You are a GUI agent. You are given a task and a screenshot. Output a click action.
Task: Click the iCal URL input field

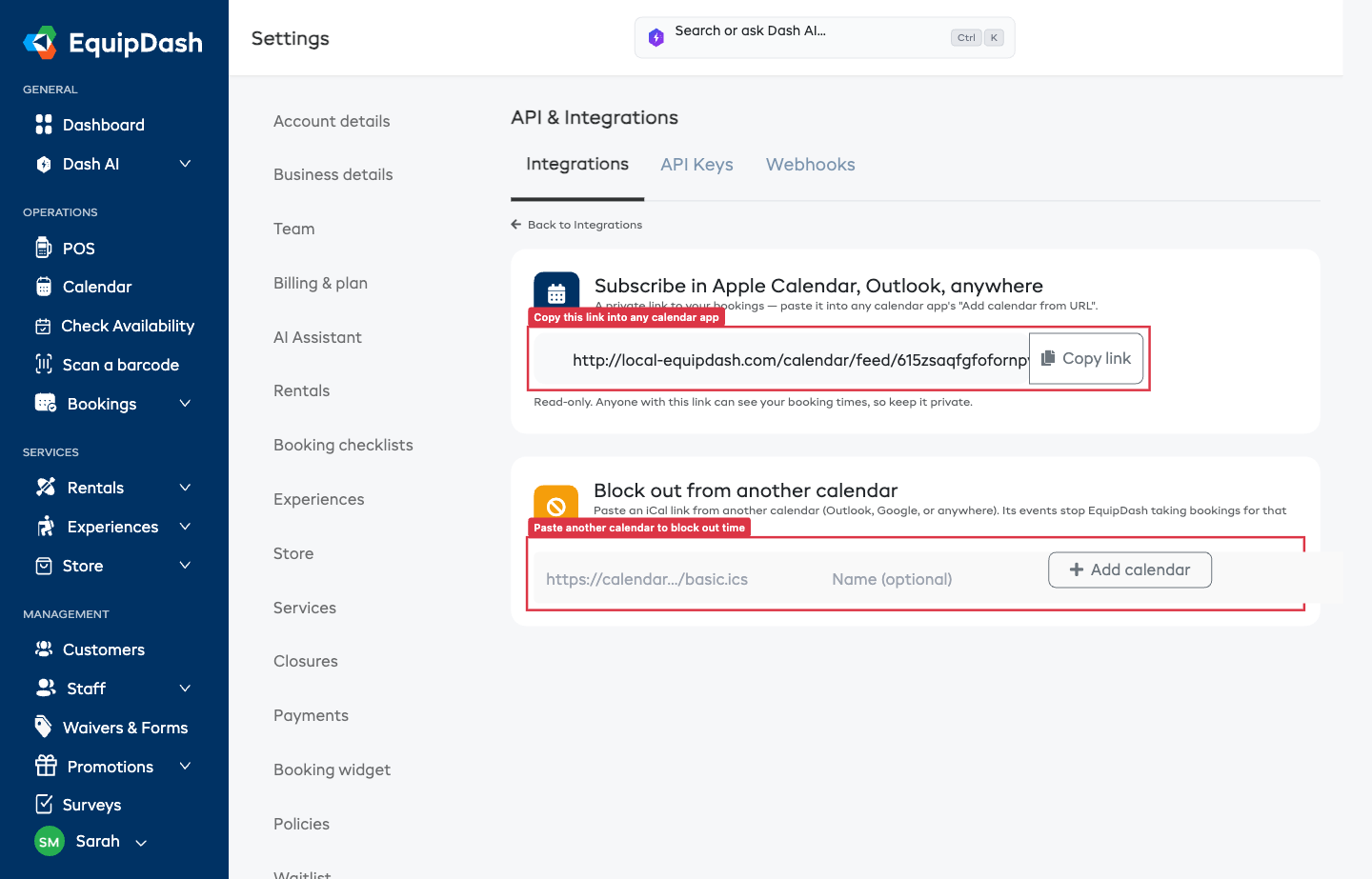[676, 579]
